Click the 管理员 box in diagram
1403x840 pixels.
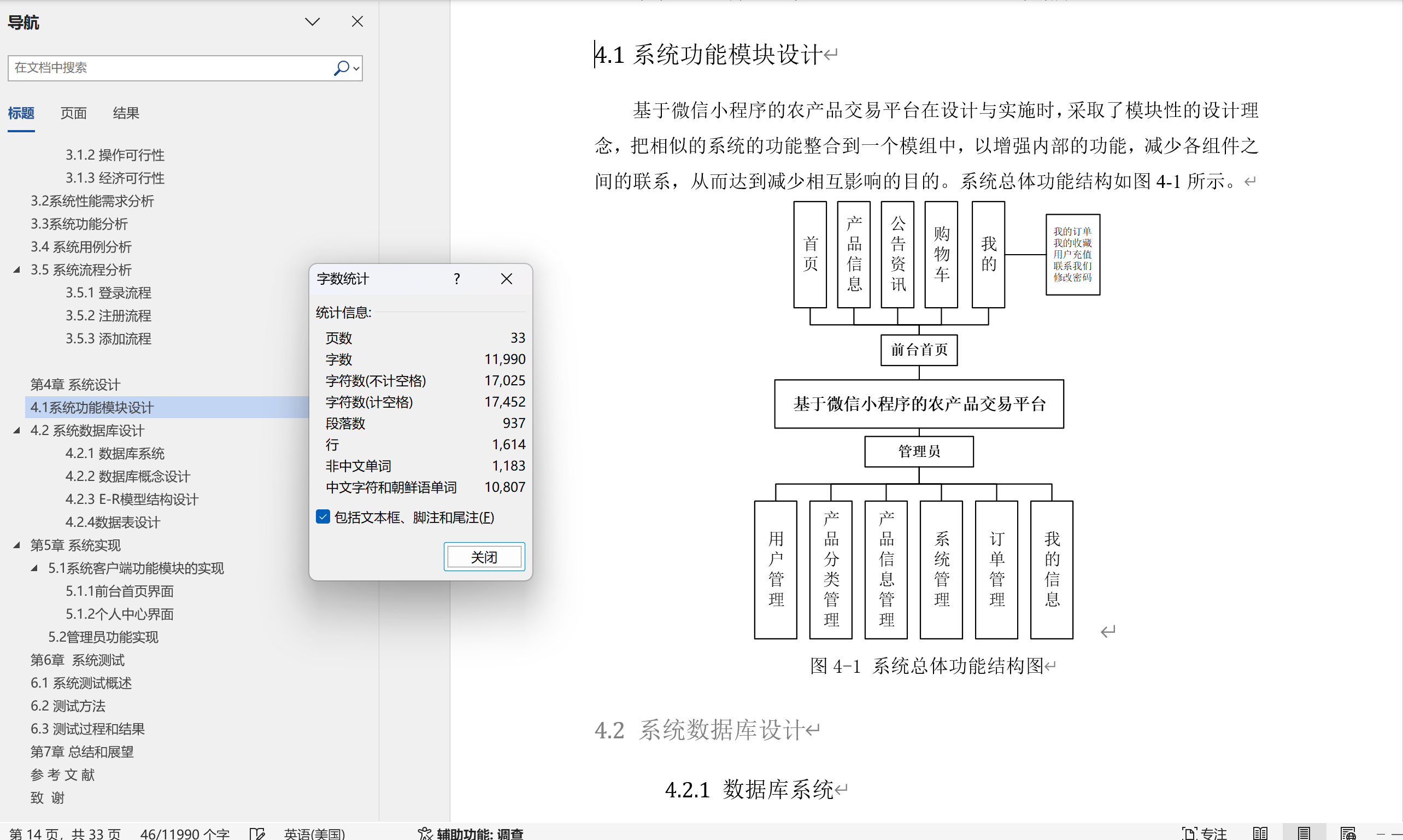(x=919, y=451)
